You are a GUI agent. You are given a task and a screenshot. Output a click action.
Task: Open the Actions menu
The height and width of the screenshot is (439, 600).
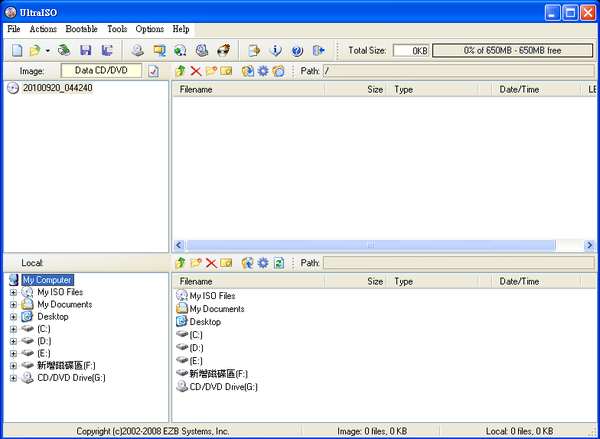(43, 29)
